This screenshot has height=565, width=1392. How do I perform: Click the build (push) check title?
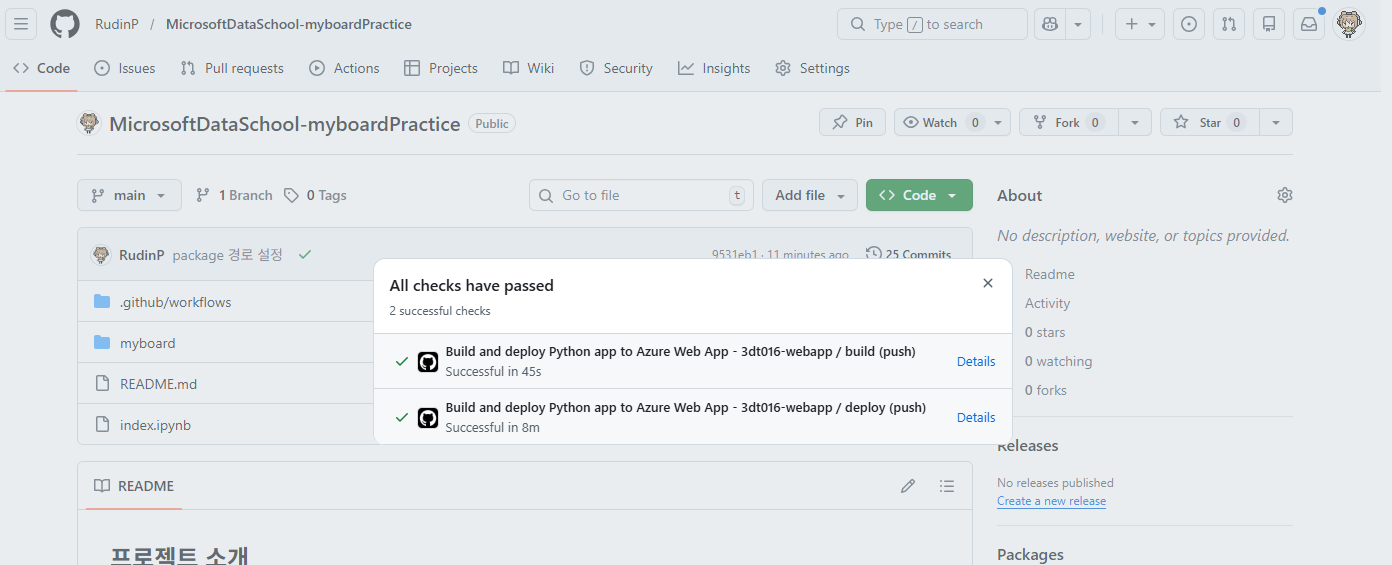(680, 351)
